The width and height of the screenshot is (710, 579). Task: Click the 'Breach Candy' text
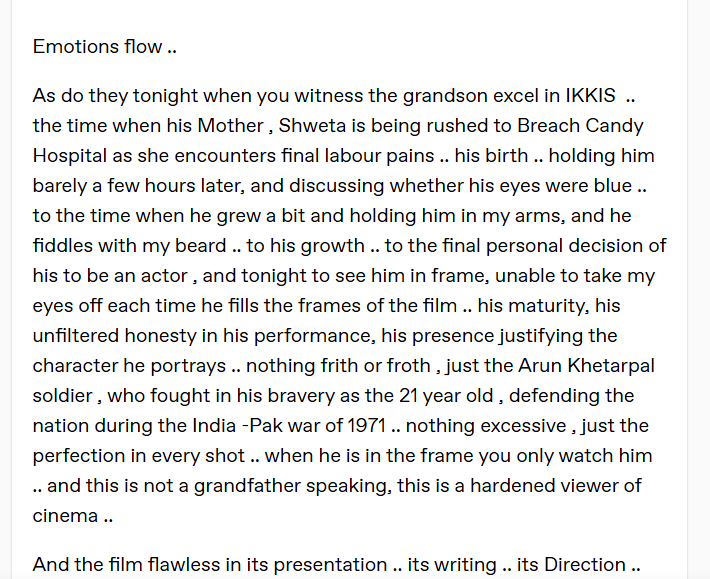point(580,126)
